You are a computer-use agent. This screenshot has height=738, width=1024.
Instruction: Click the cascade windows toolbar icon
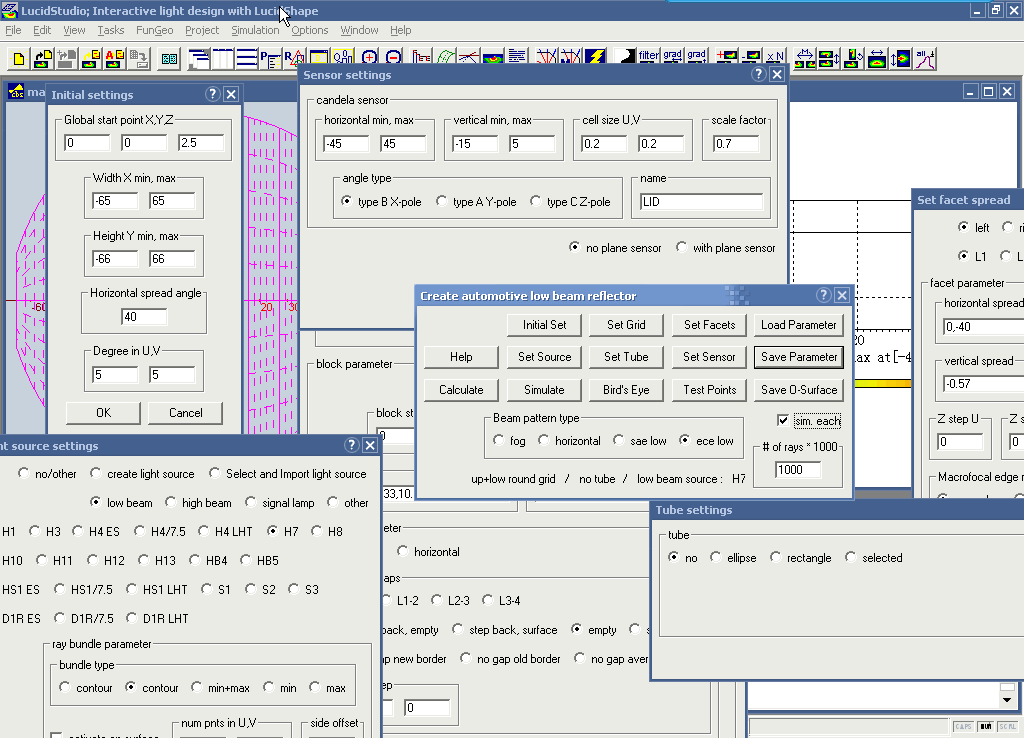pos(199,59)
